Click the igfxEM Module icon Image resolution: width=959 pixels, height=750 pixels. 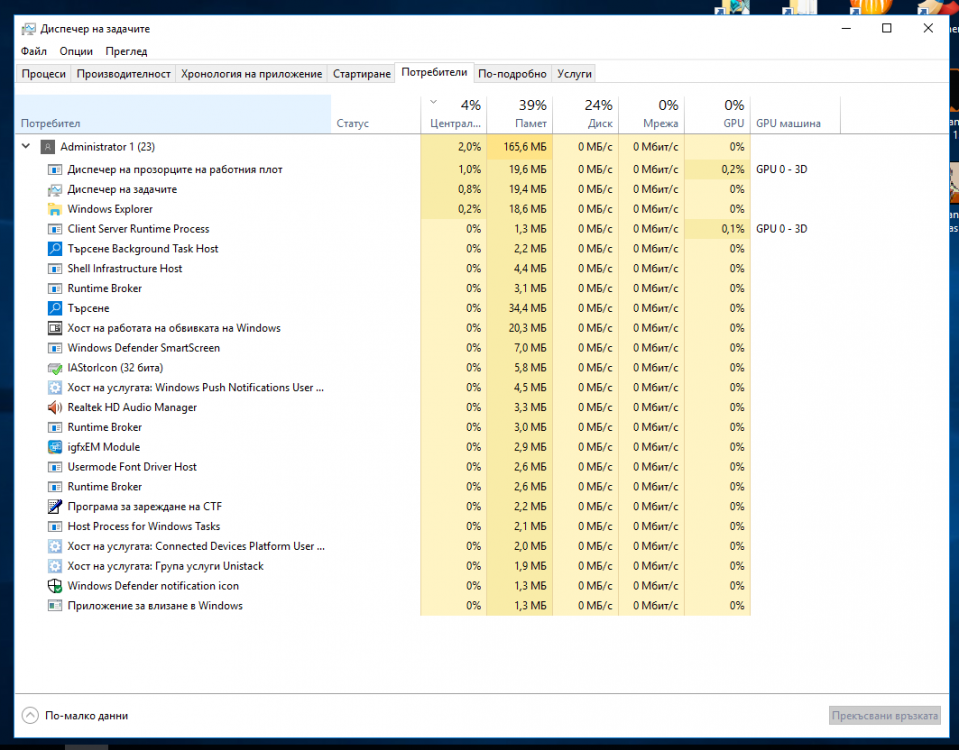tap(55, 447)
